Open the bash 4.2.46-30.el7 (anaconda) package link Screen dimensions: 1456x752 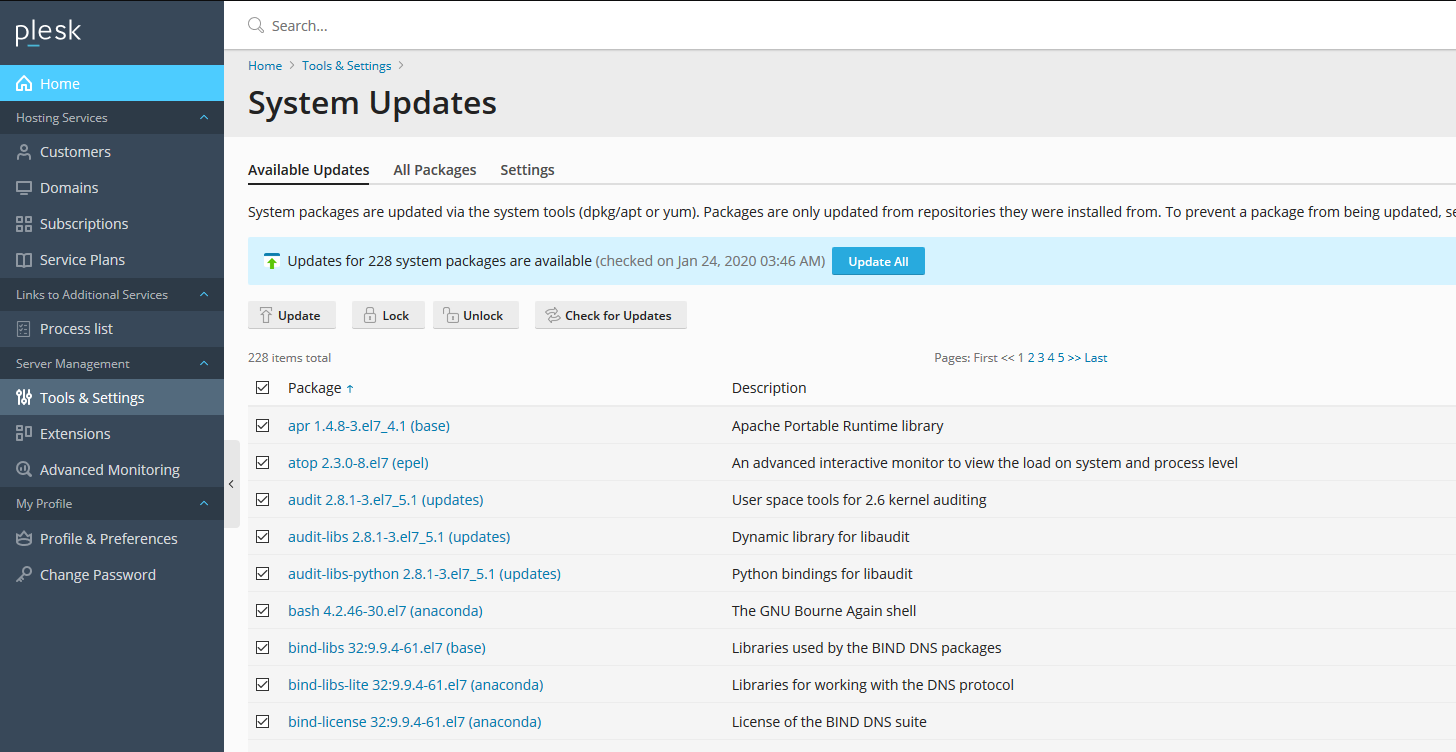385,611
